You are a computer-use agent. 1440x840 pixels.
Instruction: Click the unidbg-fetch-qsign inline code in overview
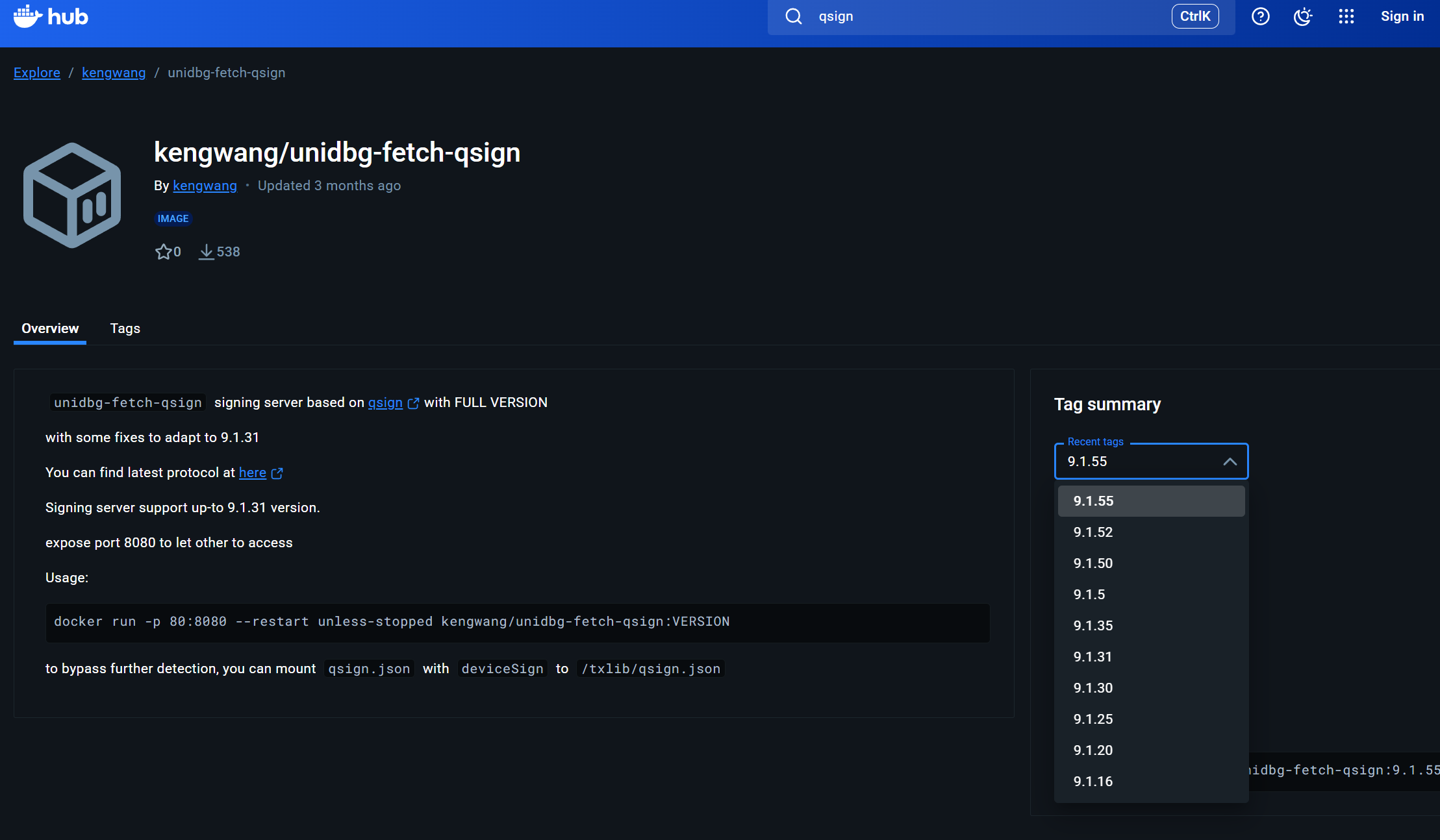click(128, 402)
